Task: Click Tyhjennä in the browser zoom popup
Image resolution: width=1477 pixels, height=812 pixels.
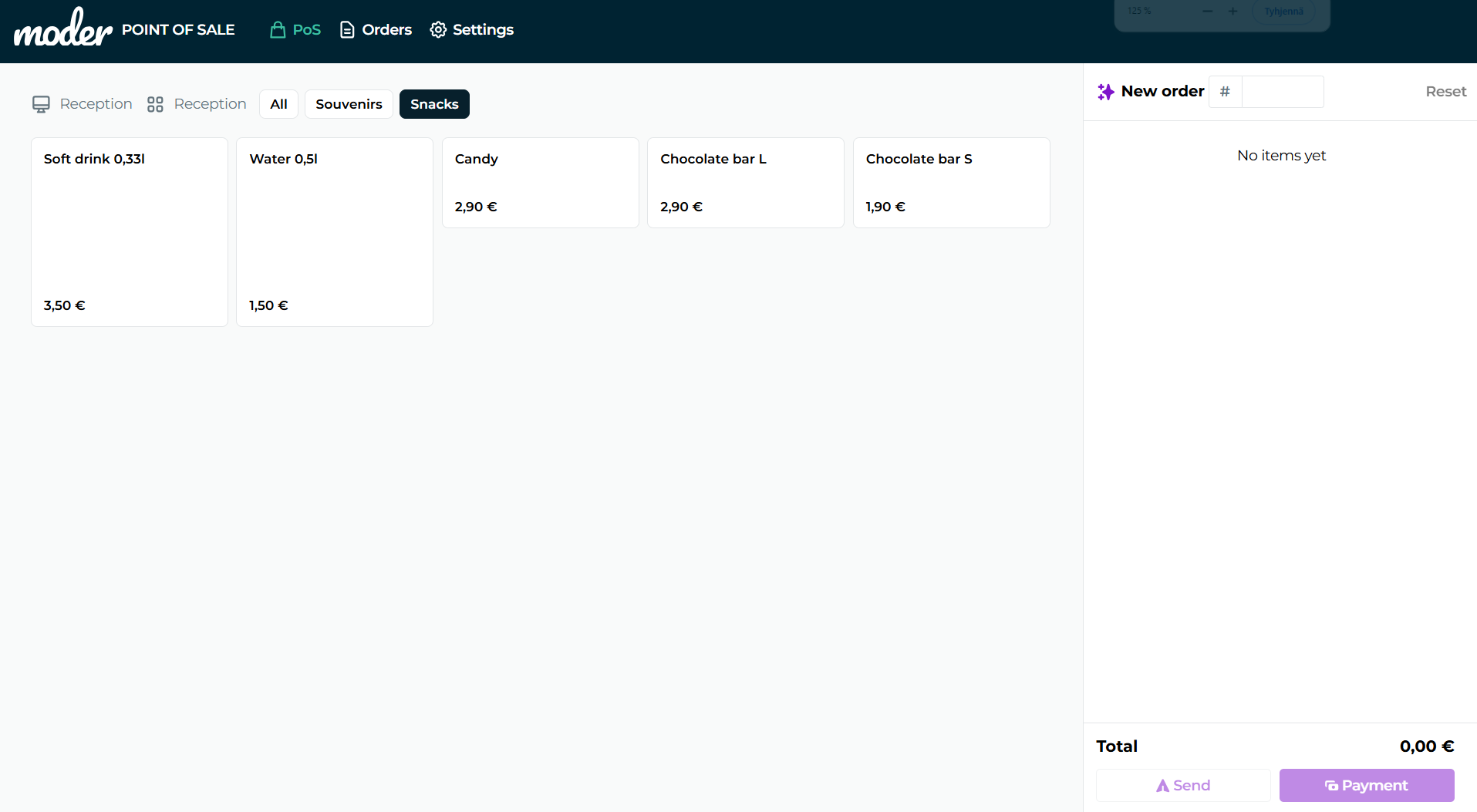Action: point(1283,11)
